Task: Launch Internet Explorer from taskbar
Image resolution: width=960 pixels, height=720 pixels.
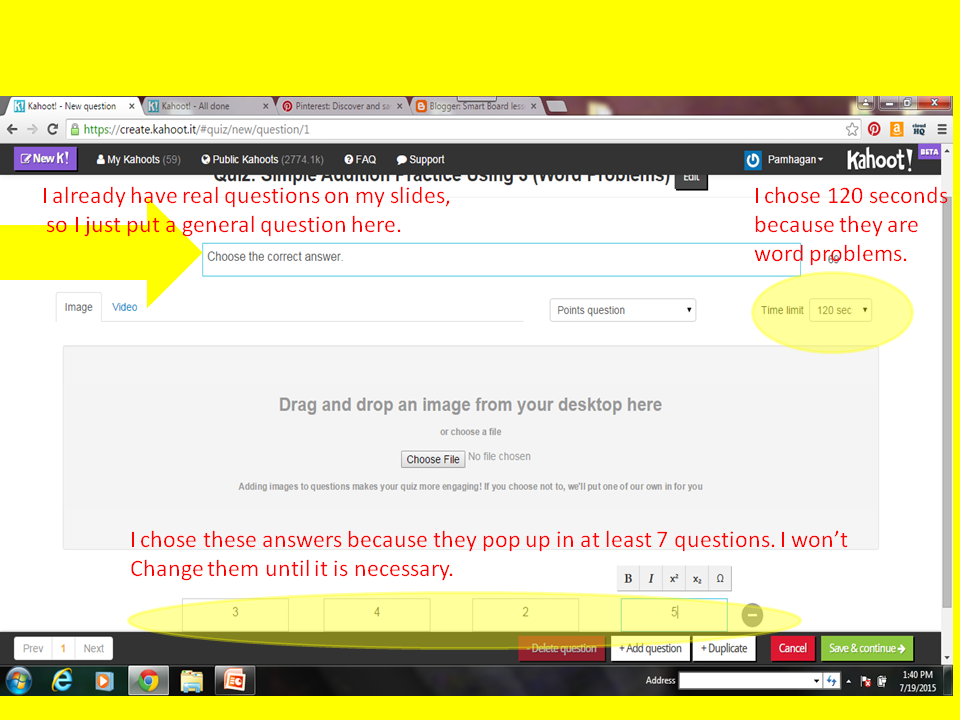Action: click(x=62, y=681)
